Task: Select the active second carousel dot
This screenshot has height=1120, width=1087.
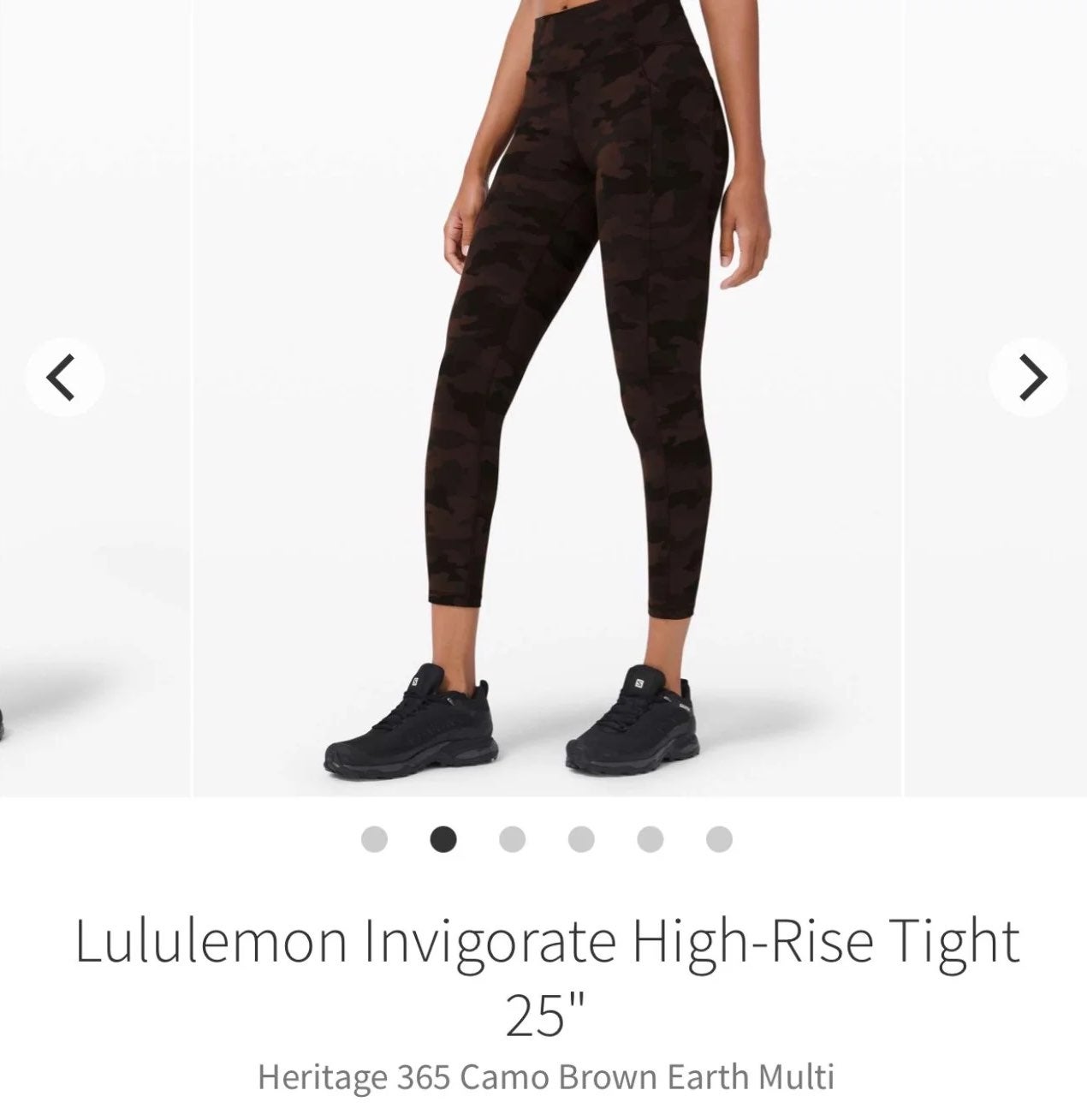Action: tap(443, 839)
